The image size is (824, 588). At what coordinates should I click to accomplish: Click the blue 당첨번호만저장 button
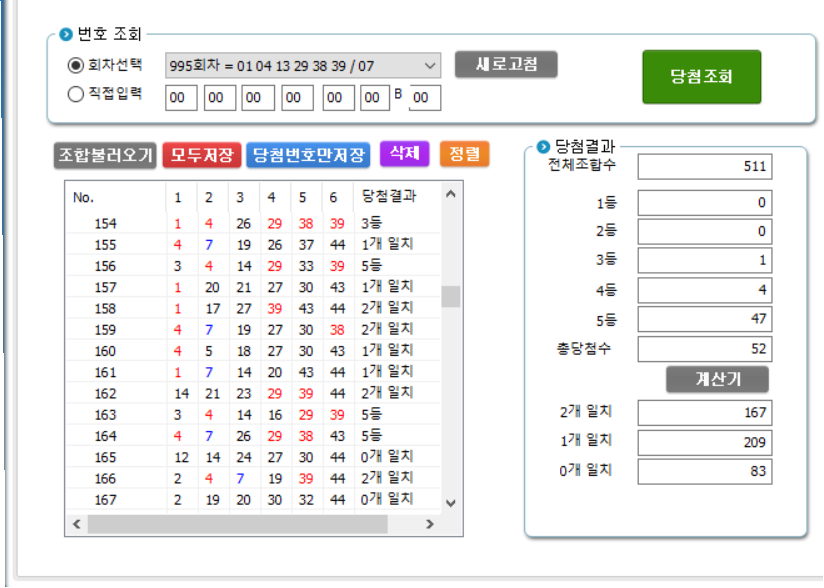click(308, 155)
